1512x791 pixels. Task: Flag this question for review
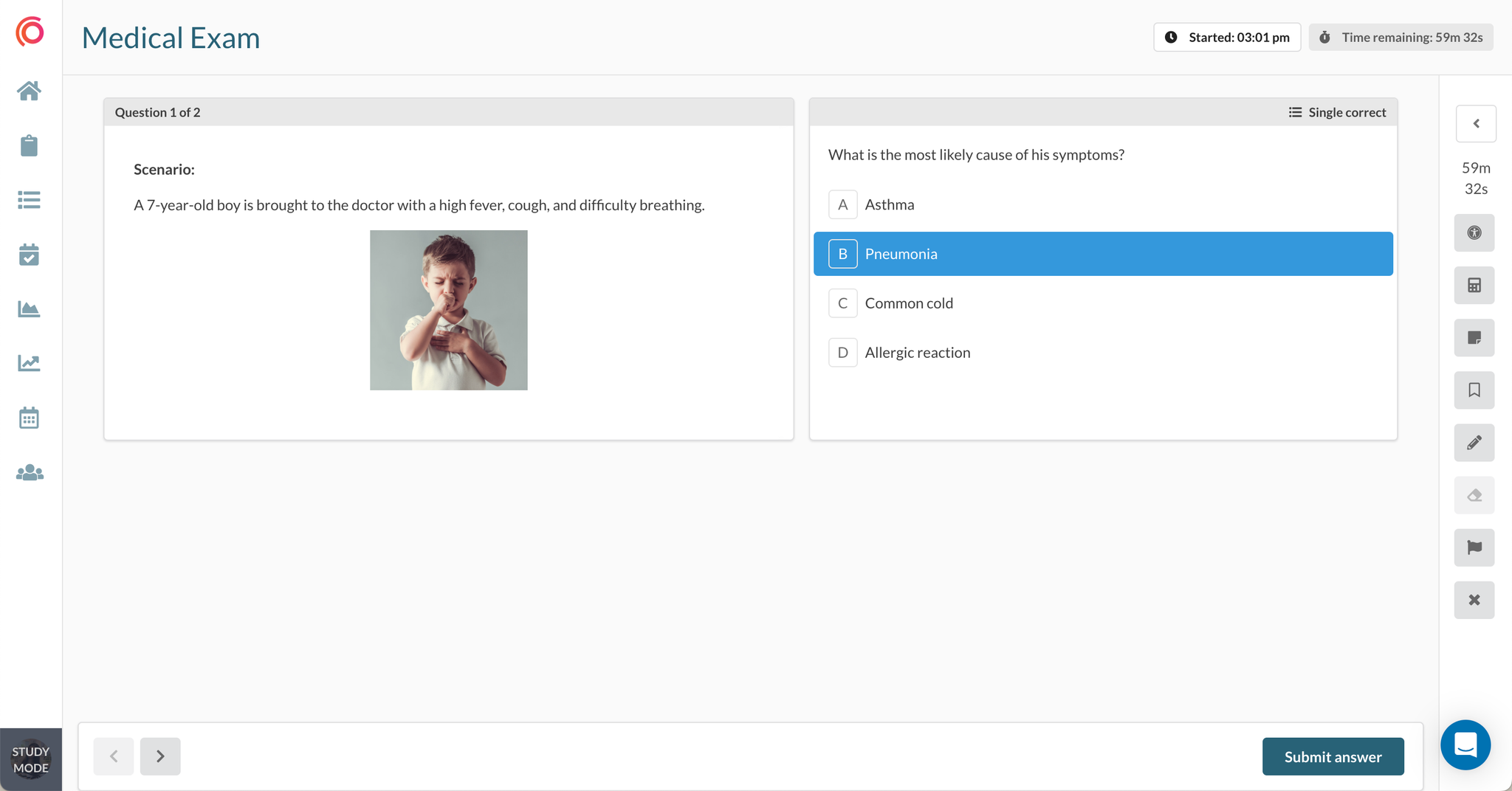click(x=1474, y=548)
